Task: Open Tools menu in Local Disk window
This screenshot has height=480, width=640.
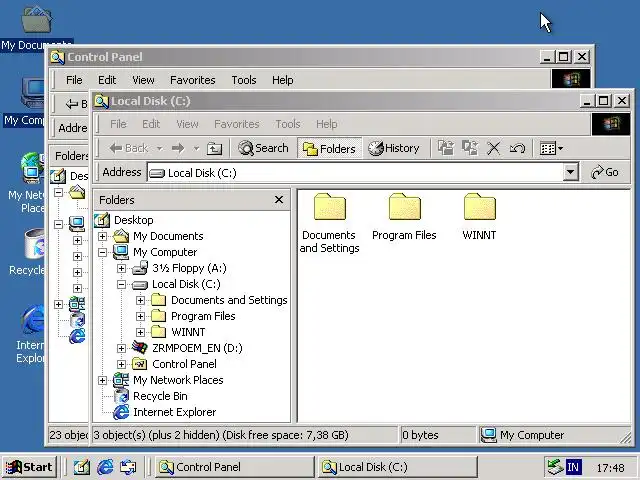Action: [288, 124]
